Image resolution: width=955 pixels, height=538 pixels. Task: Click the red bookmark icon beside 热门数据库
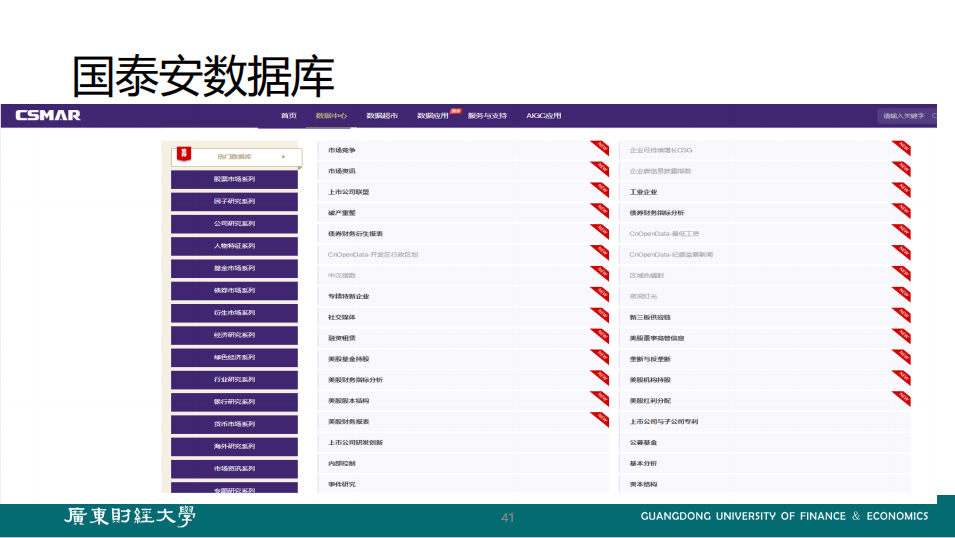(184, 155)
